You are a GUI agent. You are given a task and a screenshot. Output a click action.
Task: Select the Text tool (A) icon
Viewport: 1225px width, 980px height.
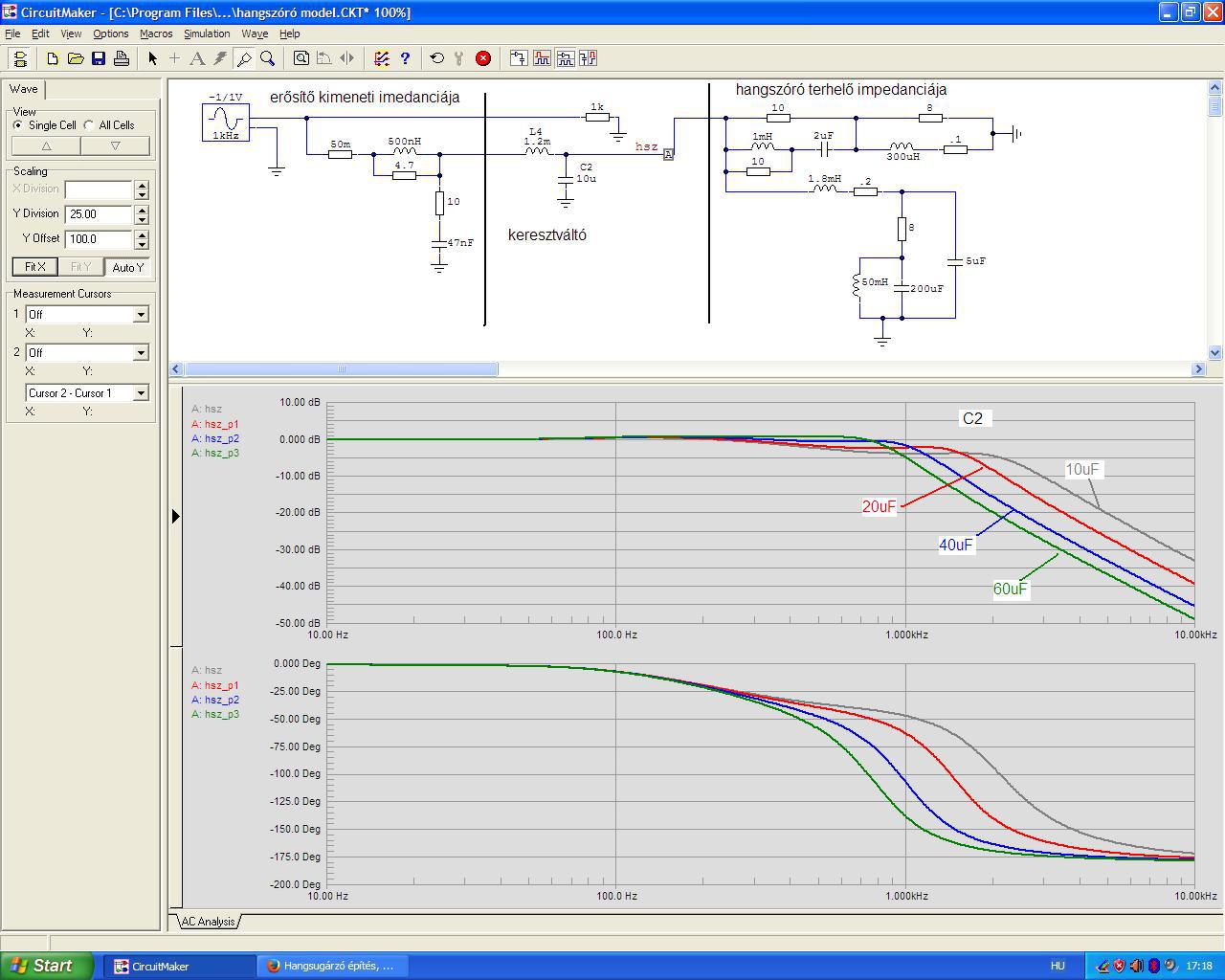[197, 58]
